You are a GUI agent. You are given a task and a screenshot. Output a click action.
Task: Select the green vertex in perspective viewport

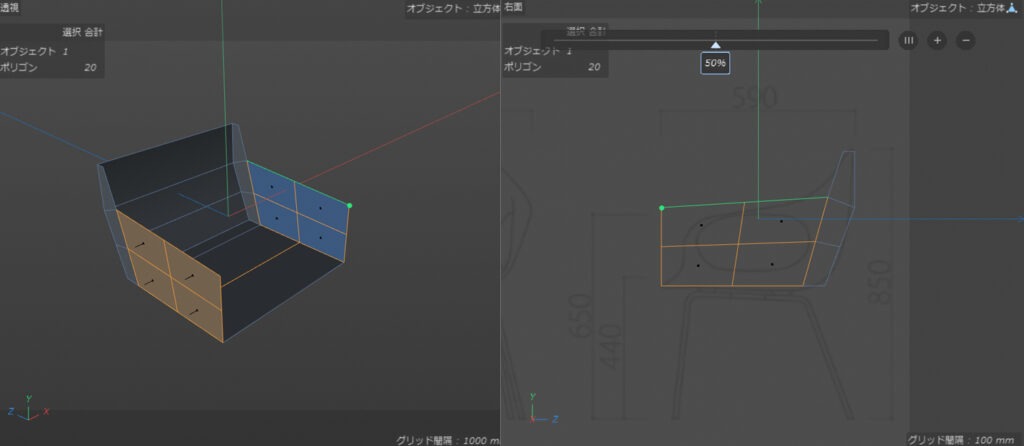[349, 206]
